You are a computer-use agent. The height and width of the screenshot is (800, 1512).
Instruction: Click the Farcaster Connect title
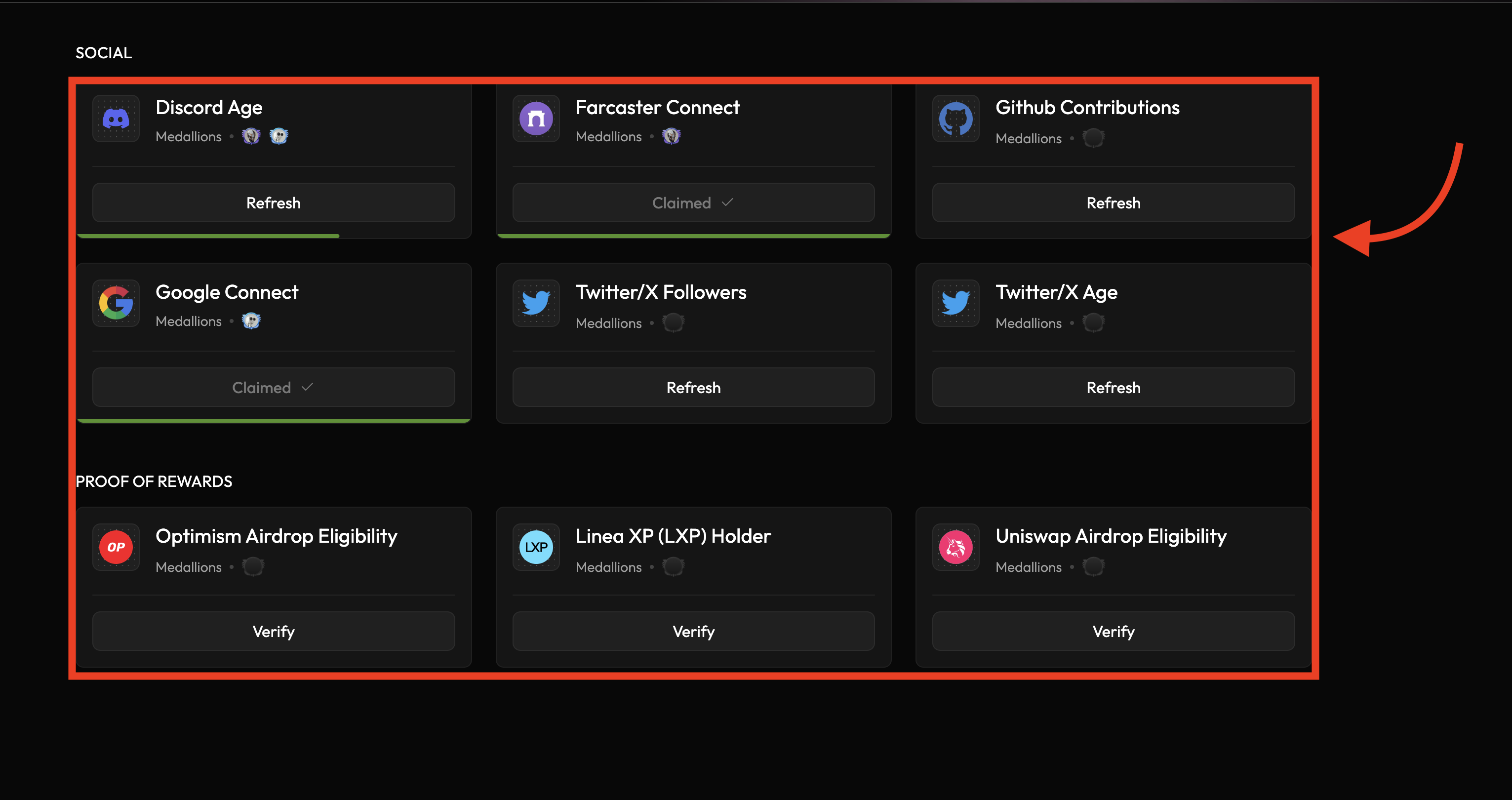click(x=657, y=108)
